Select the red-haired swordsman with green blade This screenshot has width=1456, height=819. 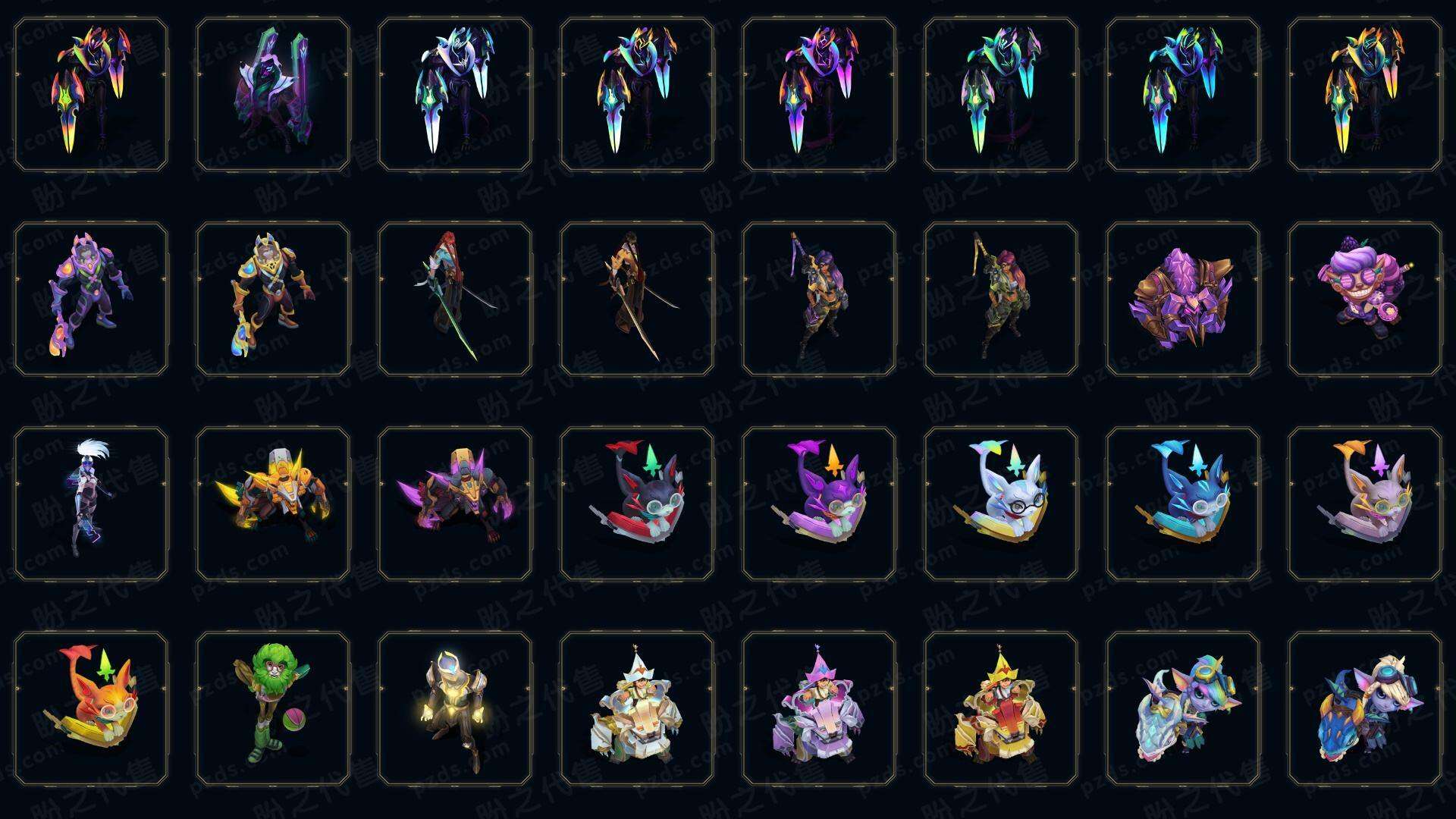pyautogui.click(x=455, y=299)
